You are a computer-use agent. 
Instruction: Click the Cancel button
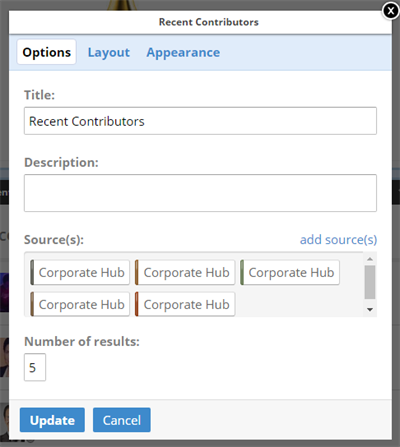coord(122,420)
